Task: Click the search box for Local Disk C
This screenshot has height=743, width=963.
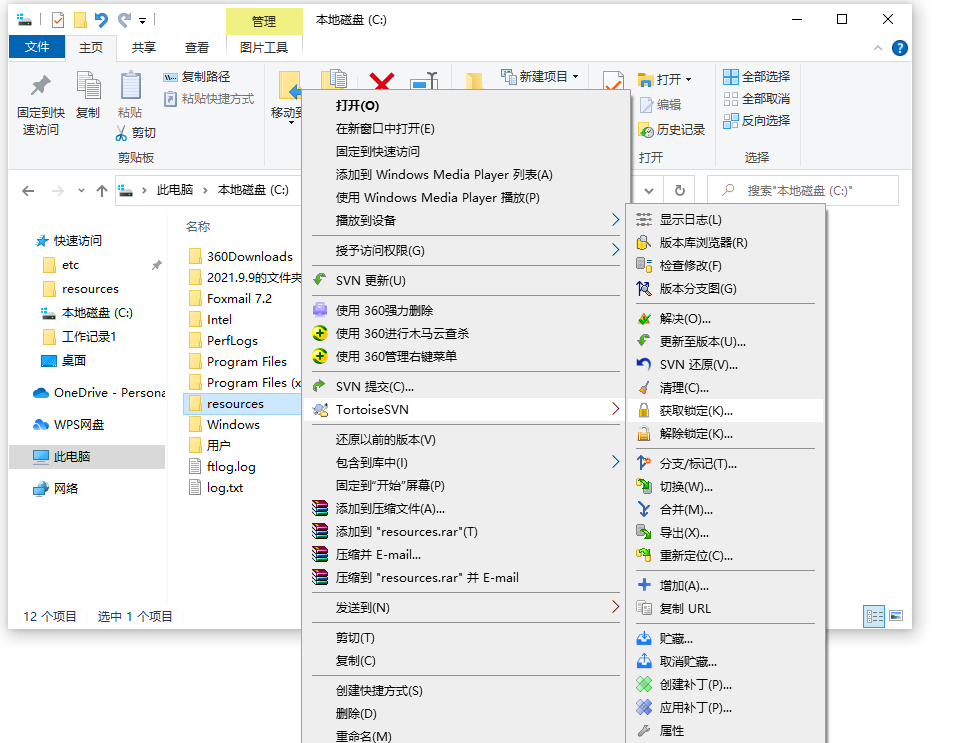Action: 810,191
